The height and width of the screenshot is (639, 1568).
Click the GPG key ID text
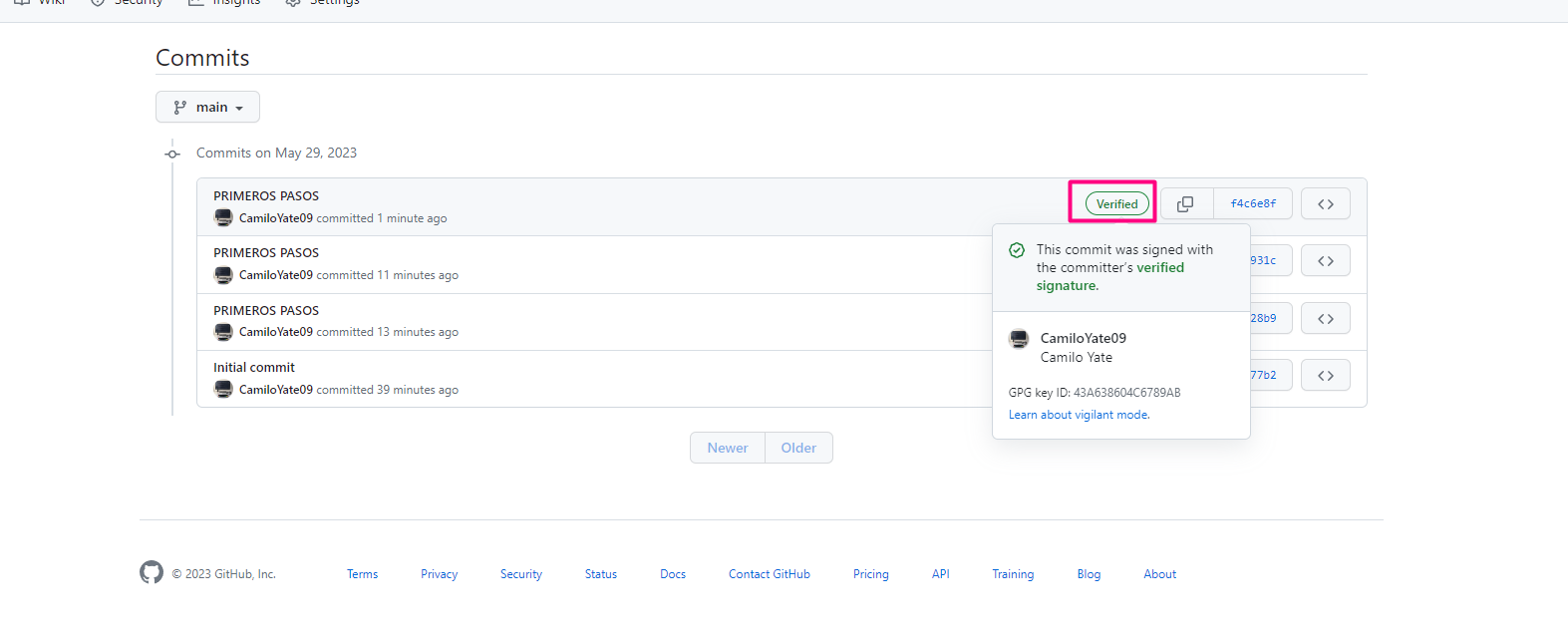(x=1095, y=393)
